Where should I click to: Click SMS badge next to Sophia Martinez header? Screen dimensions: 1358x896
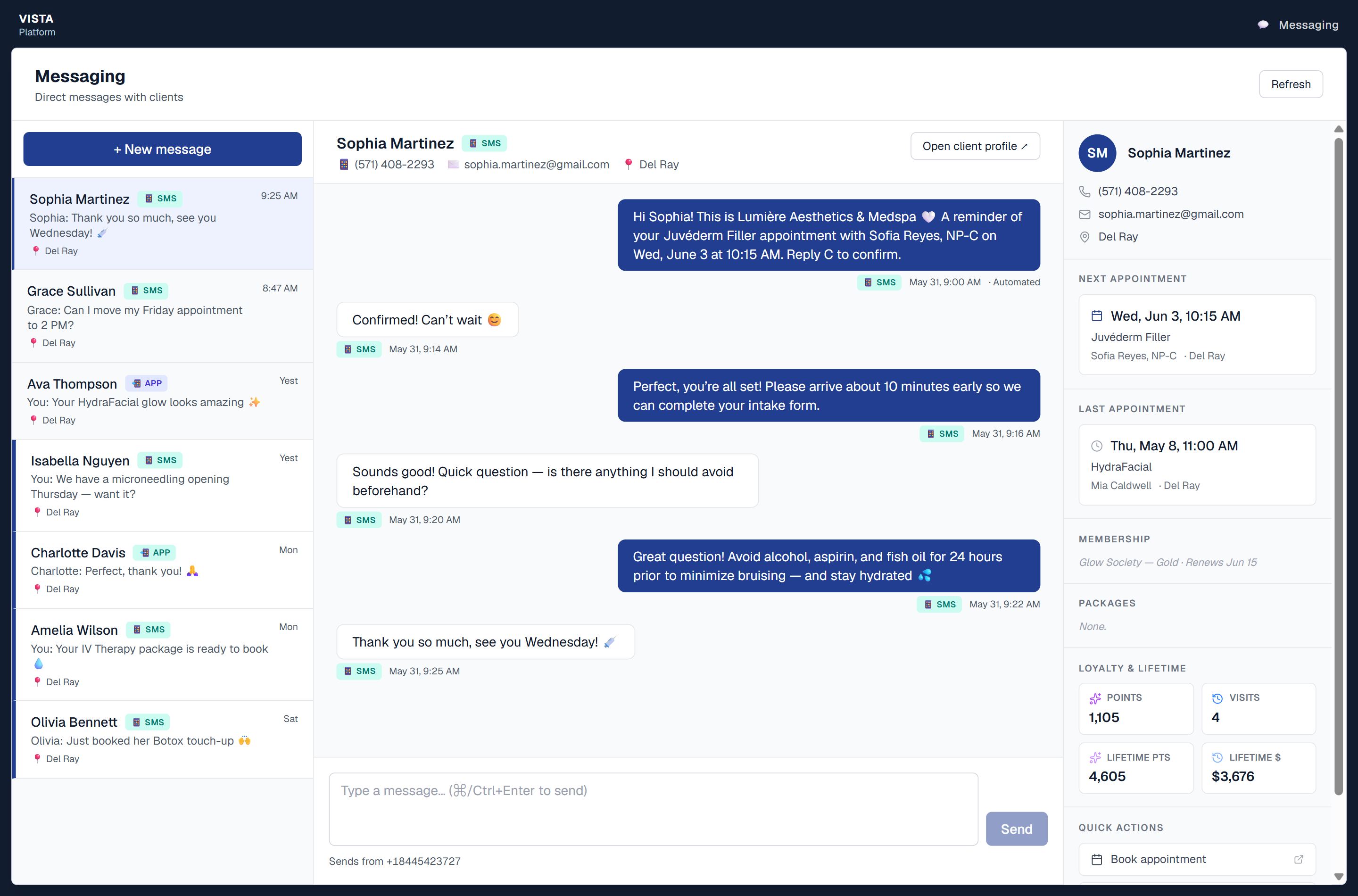(x=484, y=143)
